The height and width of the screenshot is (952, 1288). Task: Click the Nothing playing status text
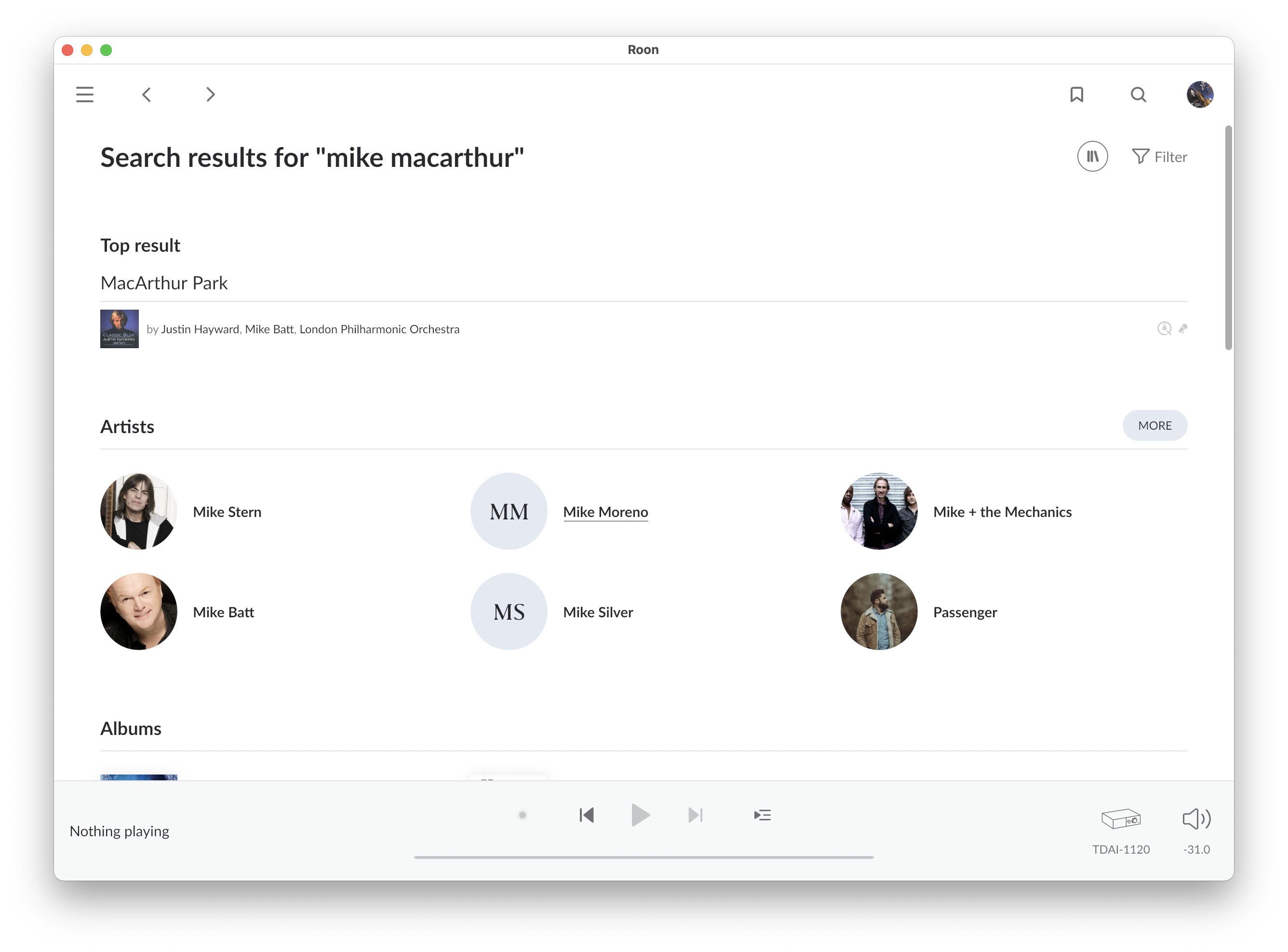(119, 831)
